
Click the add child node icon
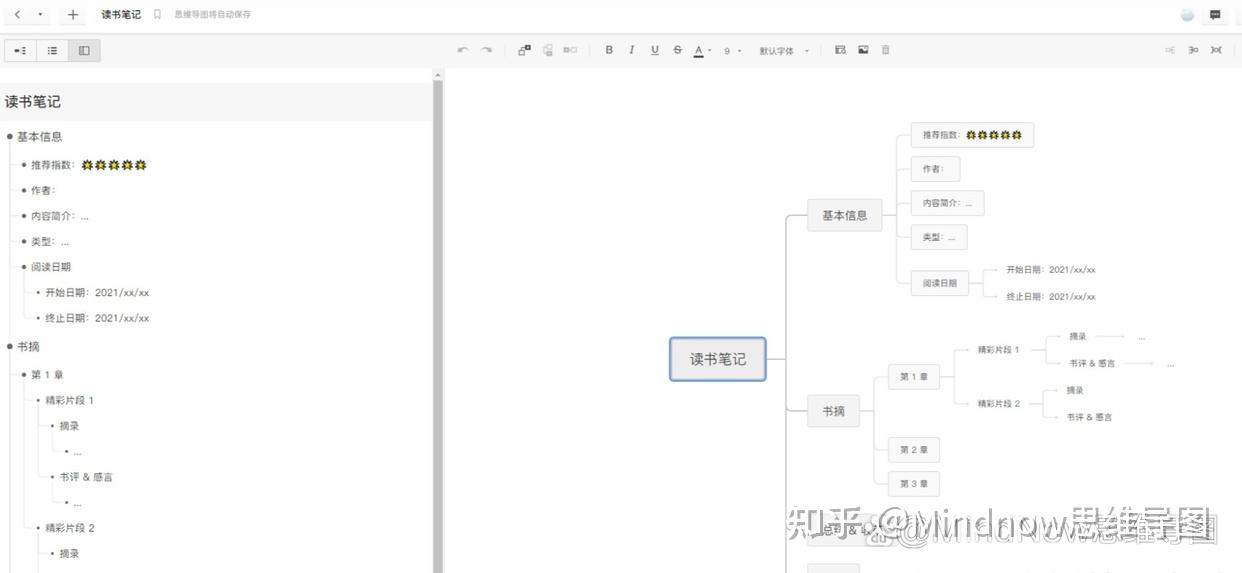coord(525,50)
